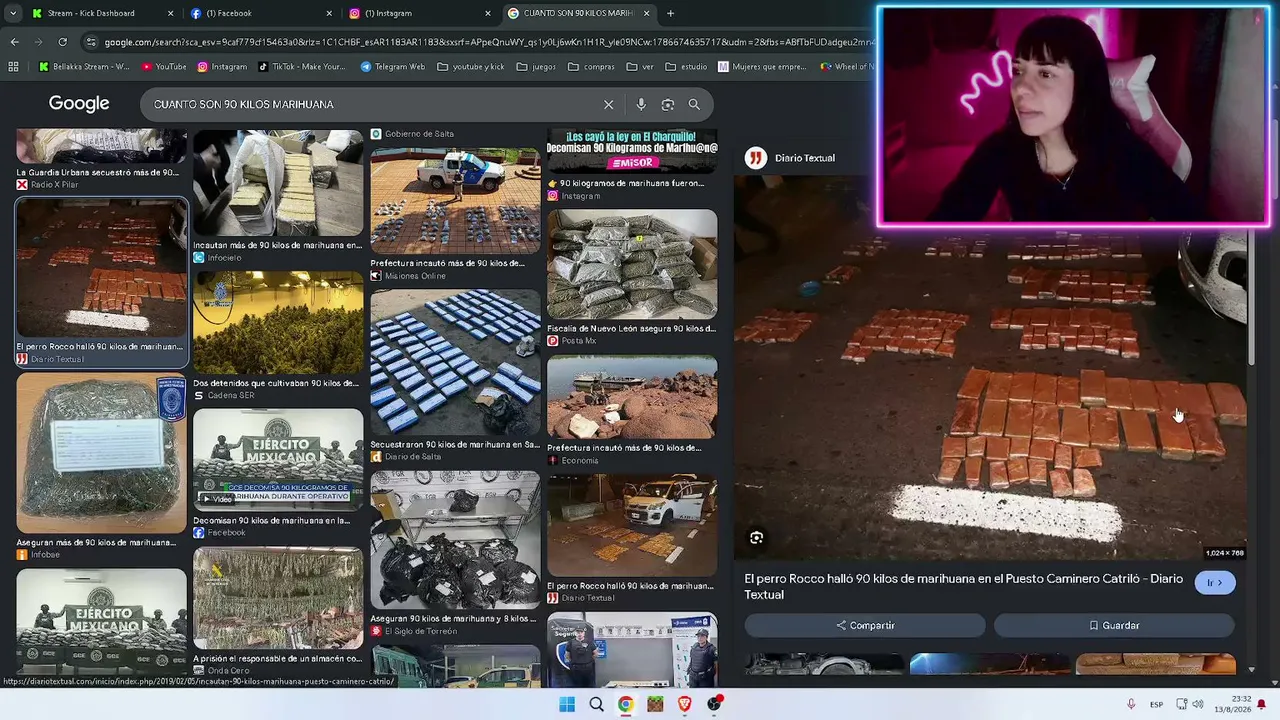Open the Bellakka Stream bookmark
Image resolution: width=1280 pixels, height=720 pixels.
(x=84, y=67)
